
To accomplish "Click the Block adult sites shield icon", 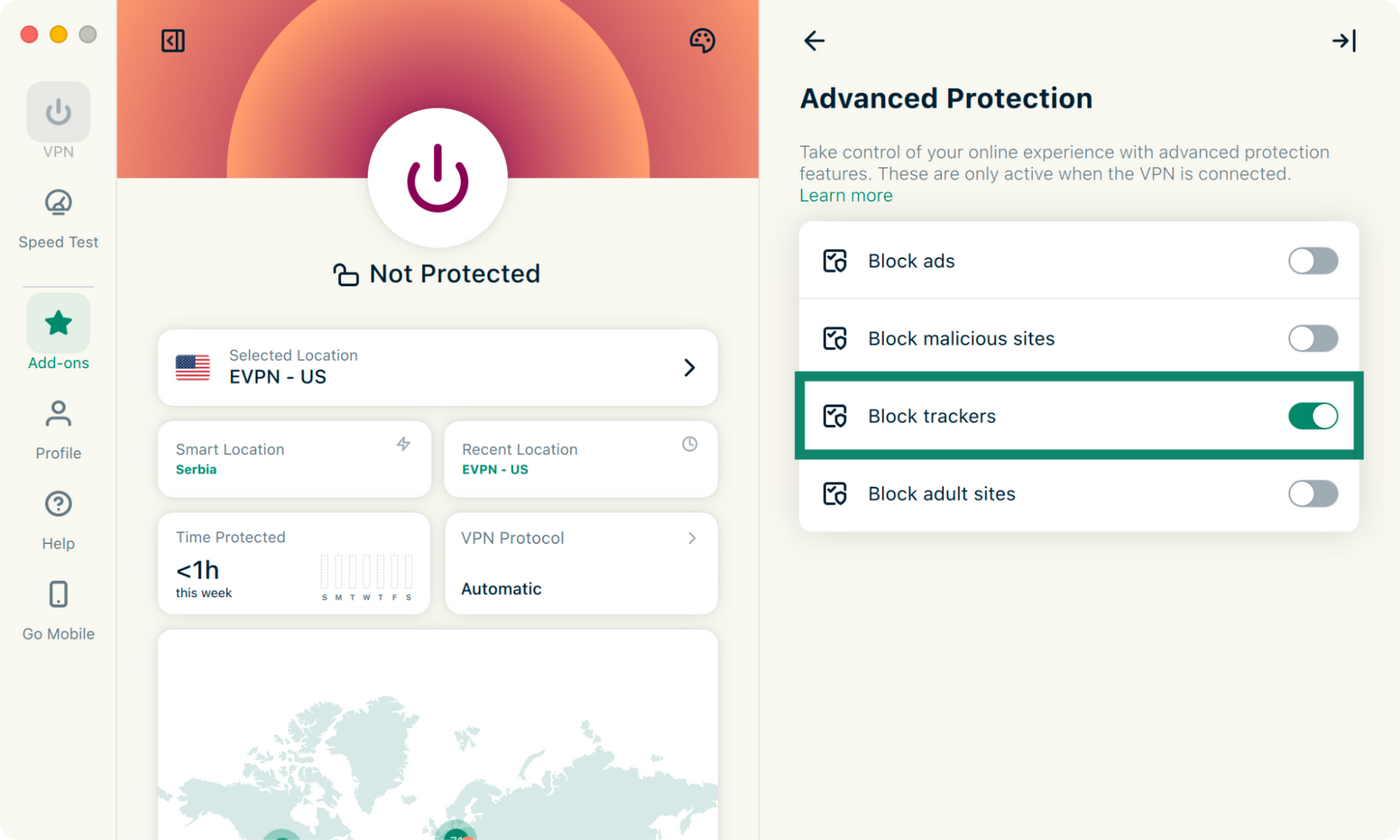I will coord(835,493).
